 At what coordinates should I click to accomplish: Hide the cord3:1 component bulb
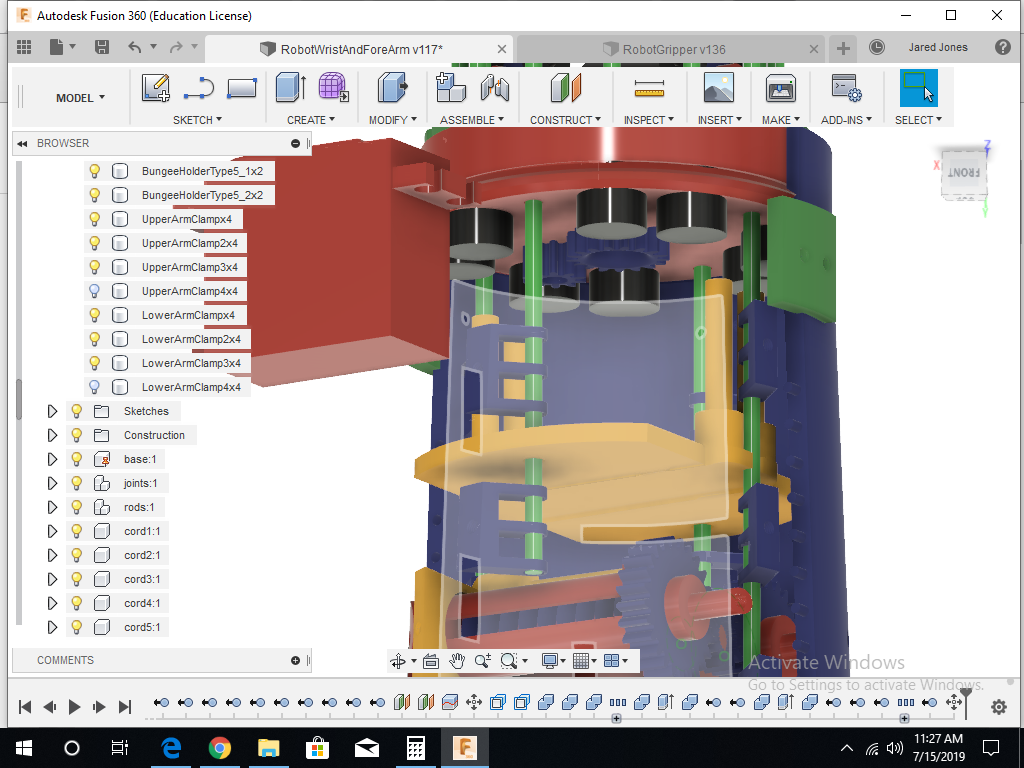[x=76, y=579]
